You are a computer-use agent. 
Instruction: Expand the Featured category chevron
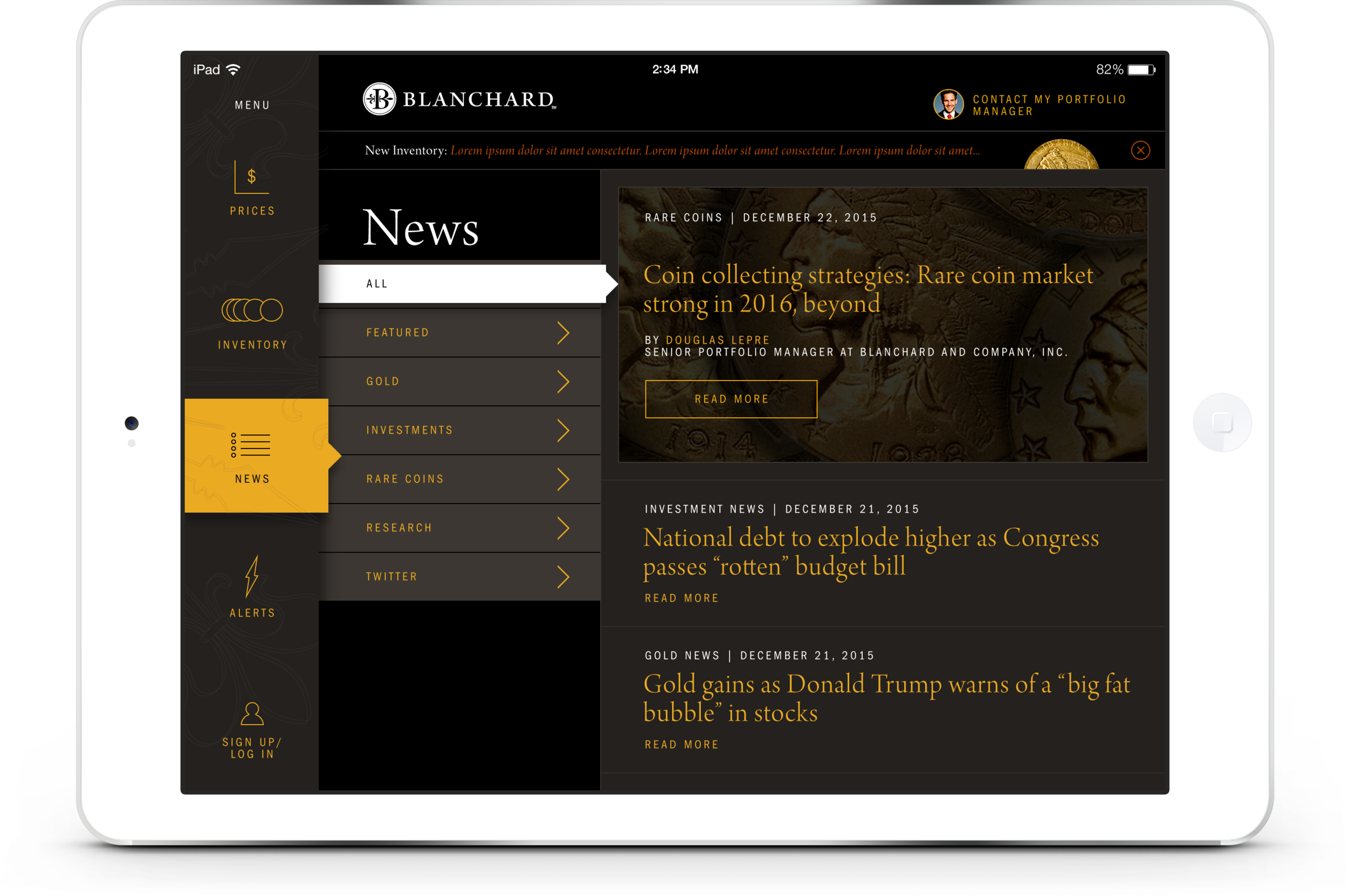click(563, 333)
